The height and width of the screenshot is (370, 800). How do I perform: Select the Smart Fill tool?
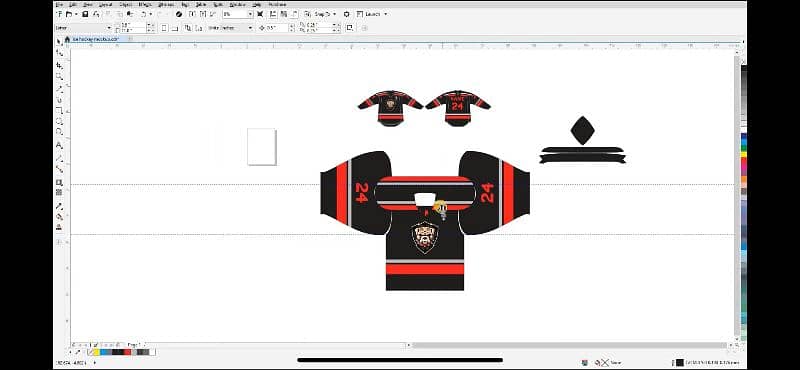[59, 227]
